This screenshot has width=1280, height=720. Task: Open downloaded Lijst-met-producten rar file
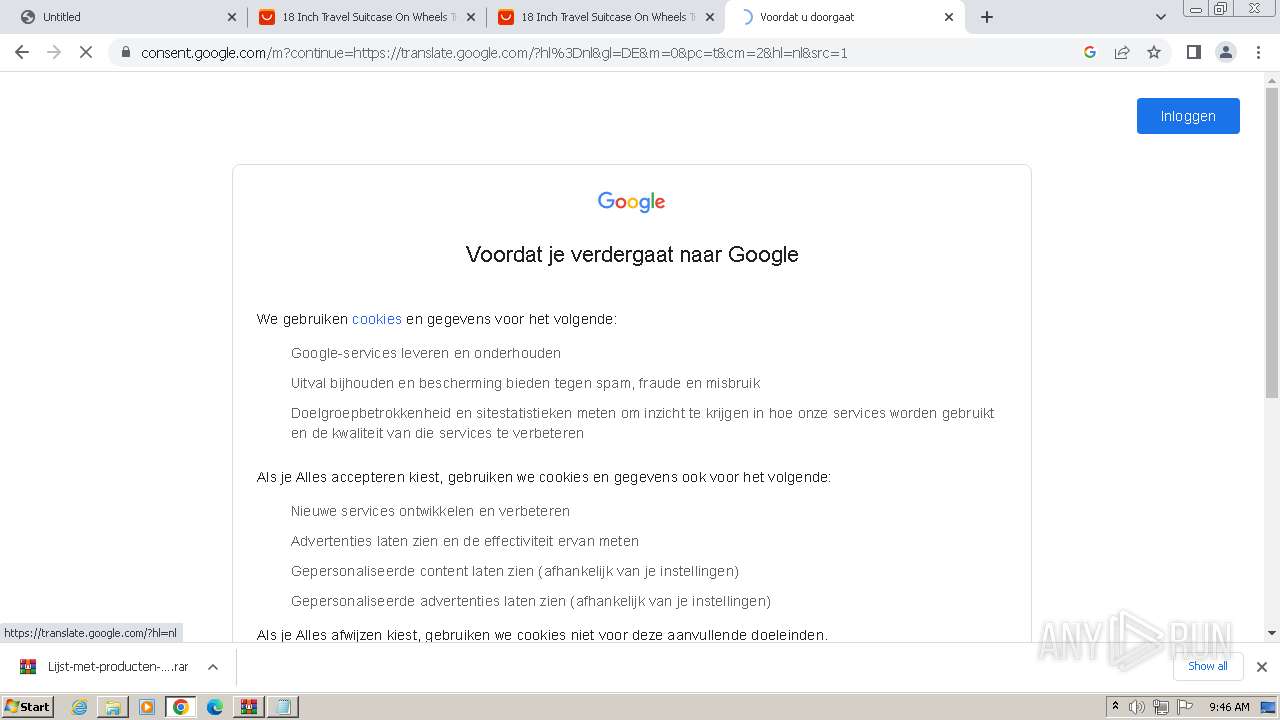point(105,667)
